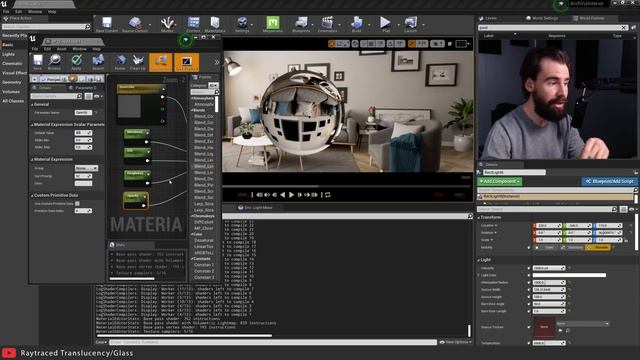
Task: Toggle the Barn Door Angle row checkbox
Action: point(529,304)
